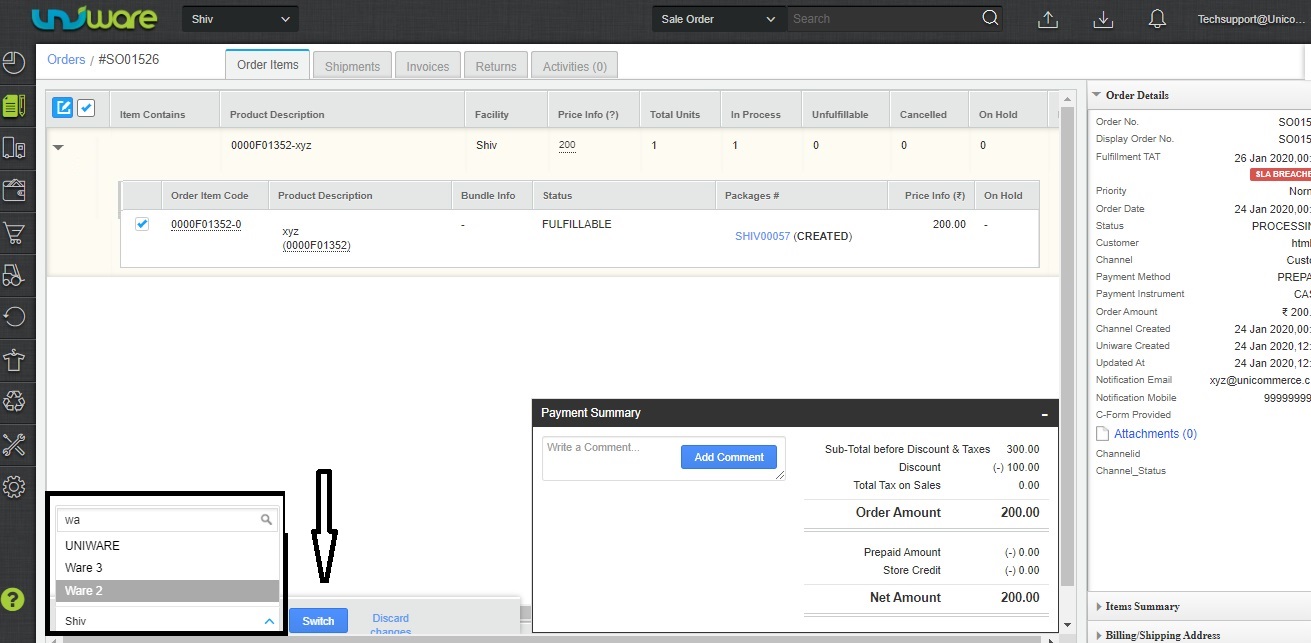Screen dimensions: 1311x643
Task: Click the Switch button
Action: [318, 621]
